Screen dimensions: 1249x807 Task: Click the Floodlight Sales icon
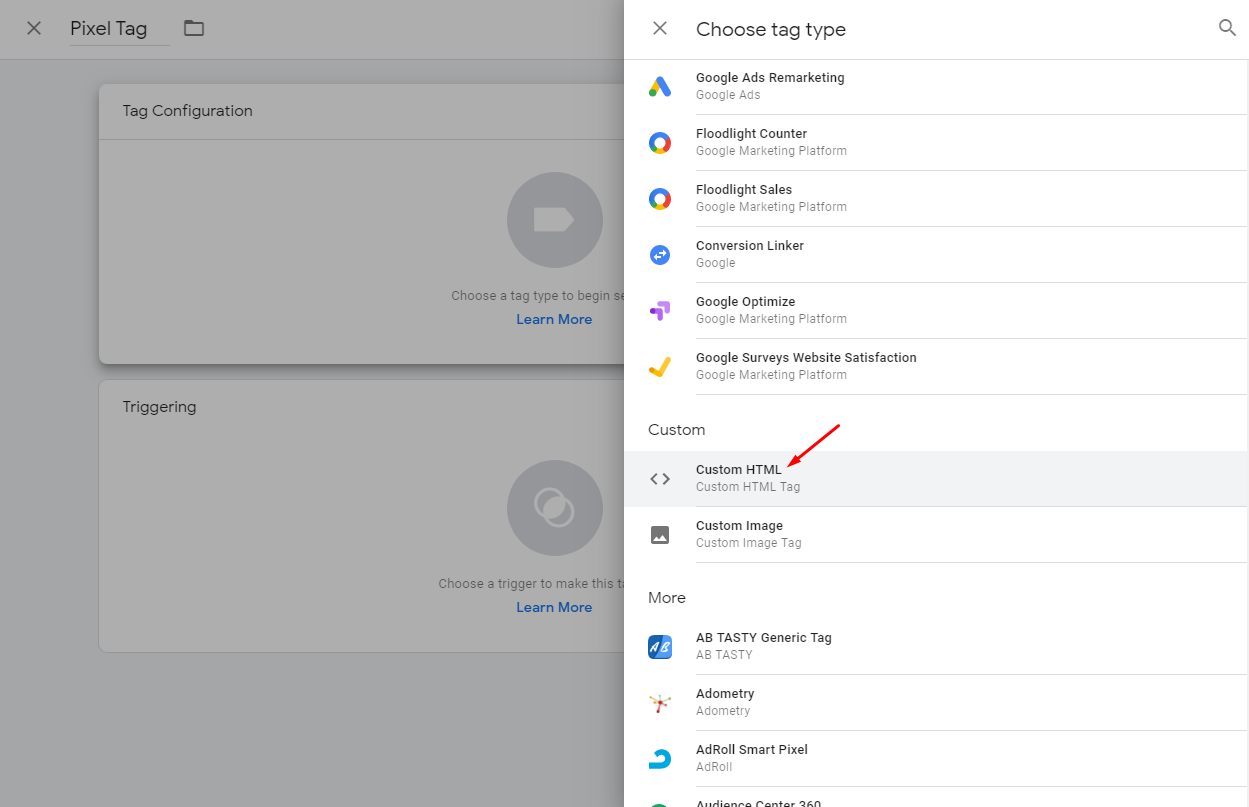[x=660, y=199]
